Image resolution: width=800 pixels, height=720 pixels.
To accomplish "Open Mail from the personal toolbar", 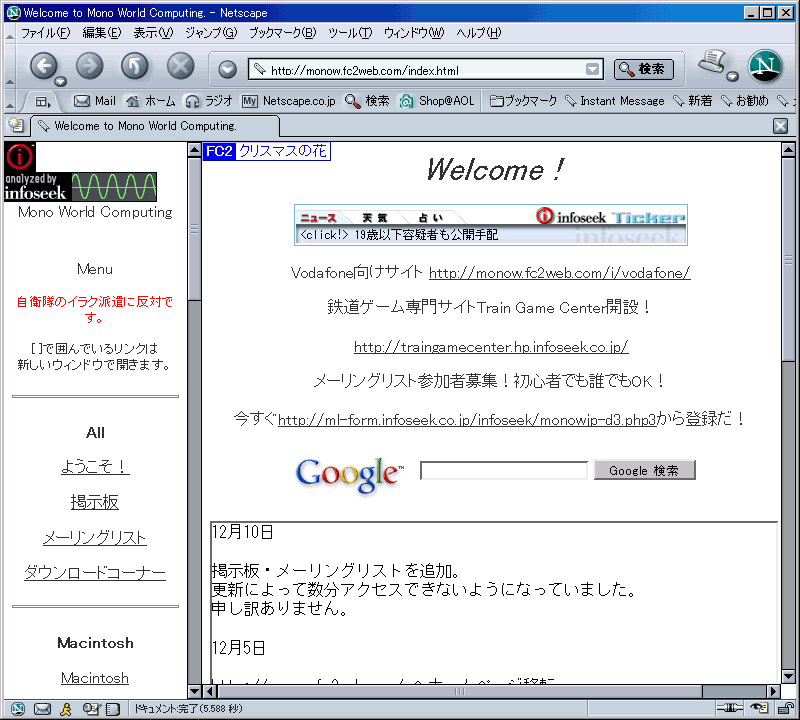I will [x=95, y=101].
